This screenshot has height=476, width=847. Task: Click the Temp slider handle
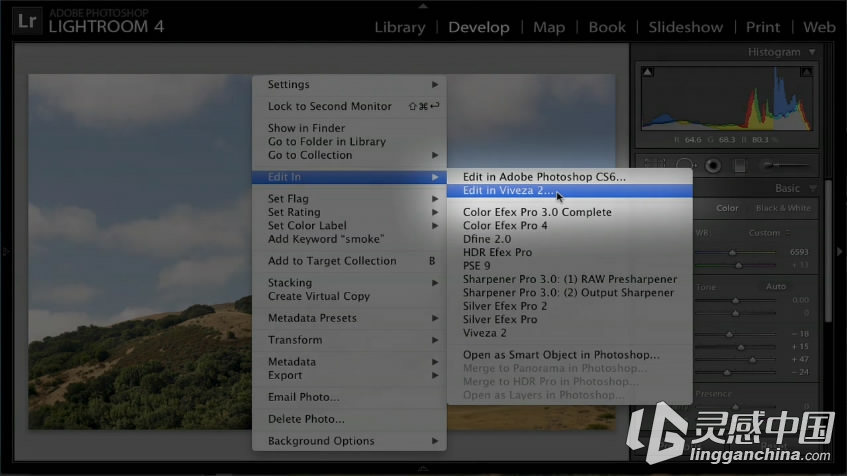point(732,252)
